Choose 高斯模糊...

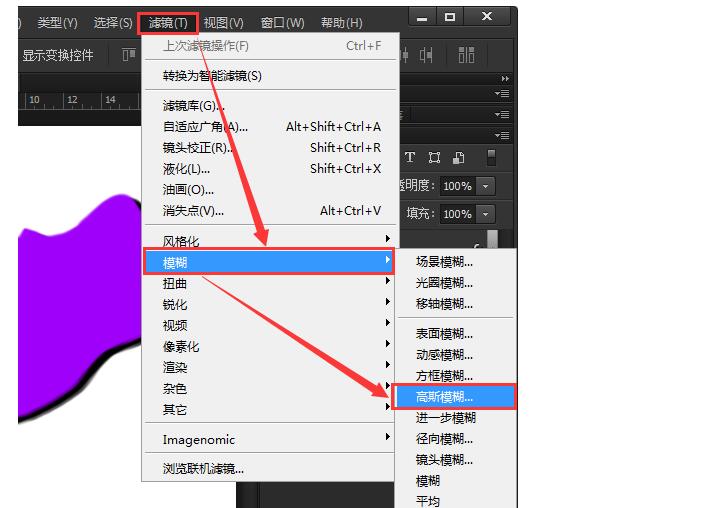[x=454, y=397]
